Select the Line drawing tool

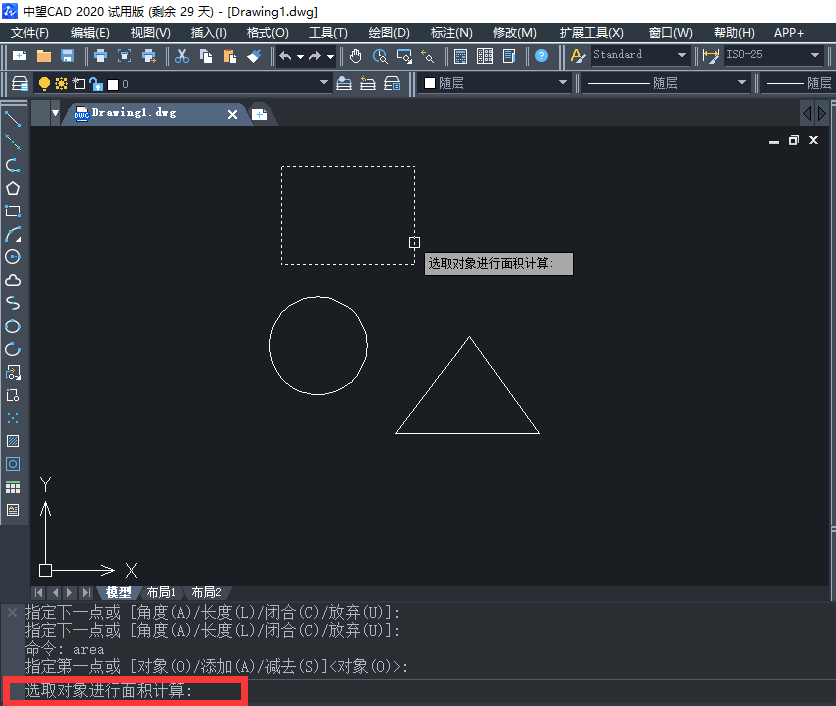point(13,119)
